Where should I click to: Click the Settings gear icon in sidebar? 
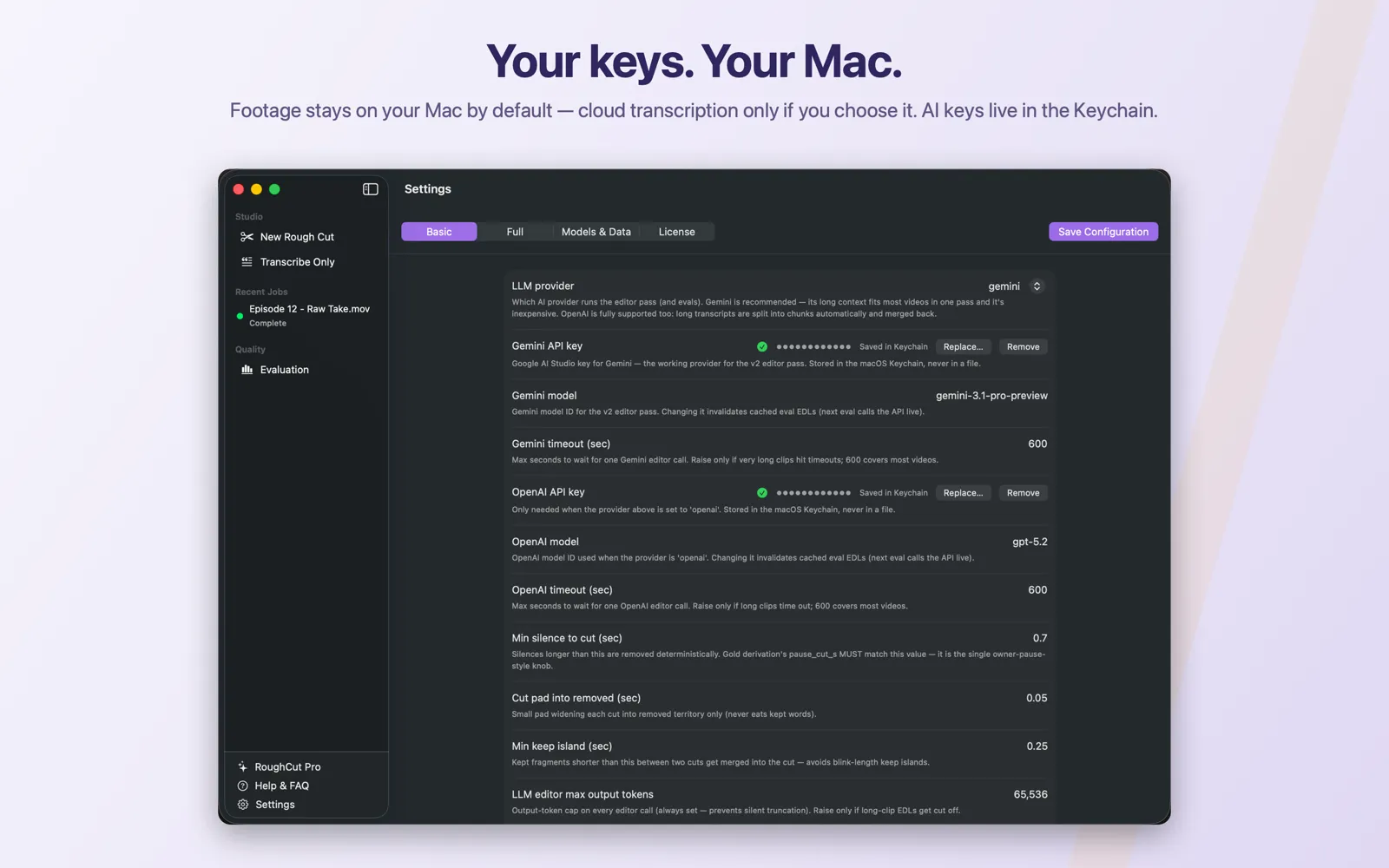(242, 805)
